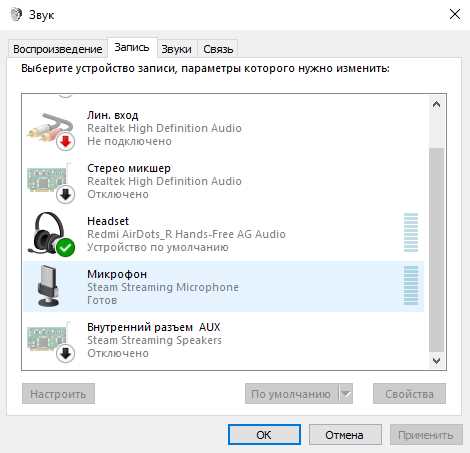Click the Отмена button

pos(345,435)
